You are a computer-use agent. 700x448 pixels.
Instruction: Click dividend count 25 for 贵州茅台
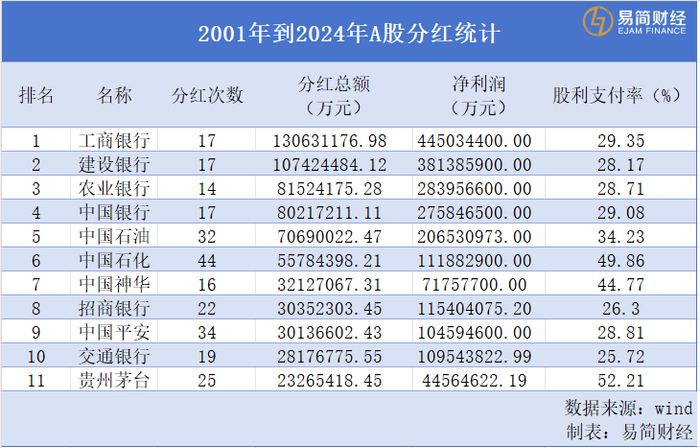(x=207, y=381)
